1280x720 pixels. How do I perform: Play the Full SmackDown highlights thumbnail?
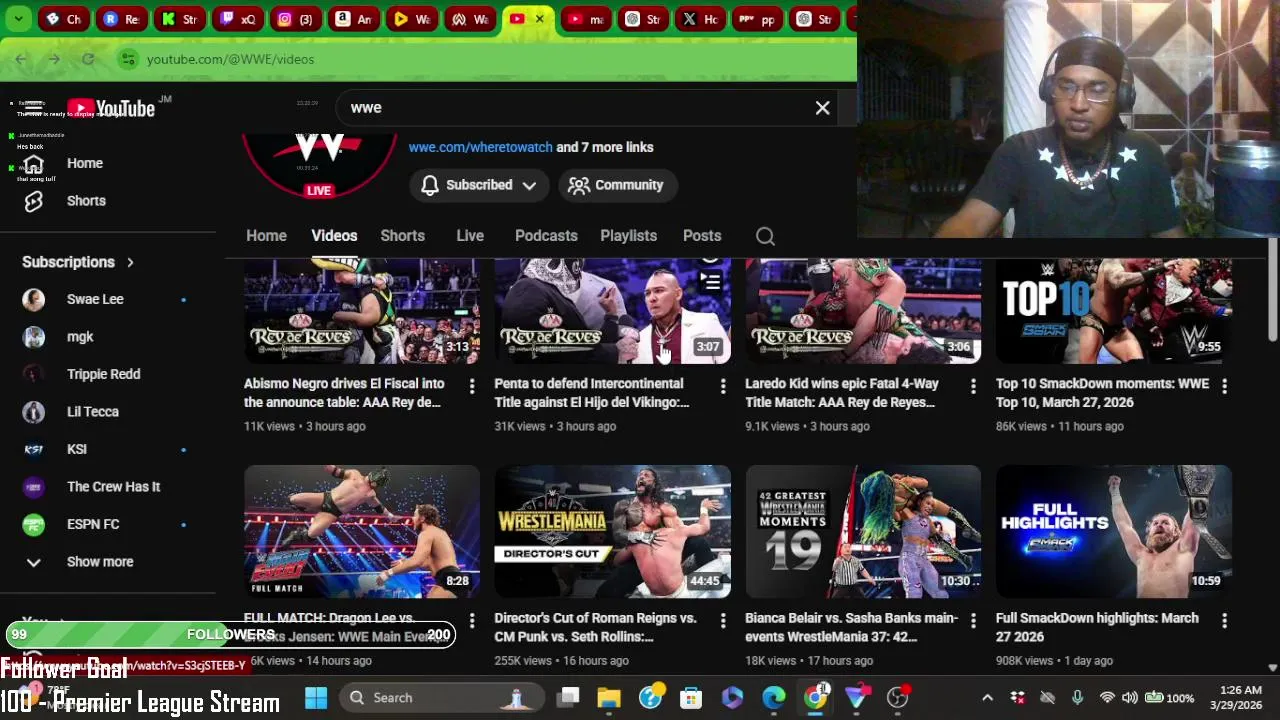[1114, 531]
